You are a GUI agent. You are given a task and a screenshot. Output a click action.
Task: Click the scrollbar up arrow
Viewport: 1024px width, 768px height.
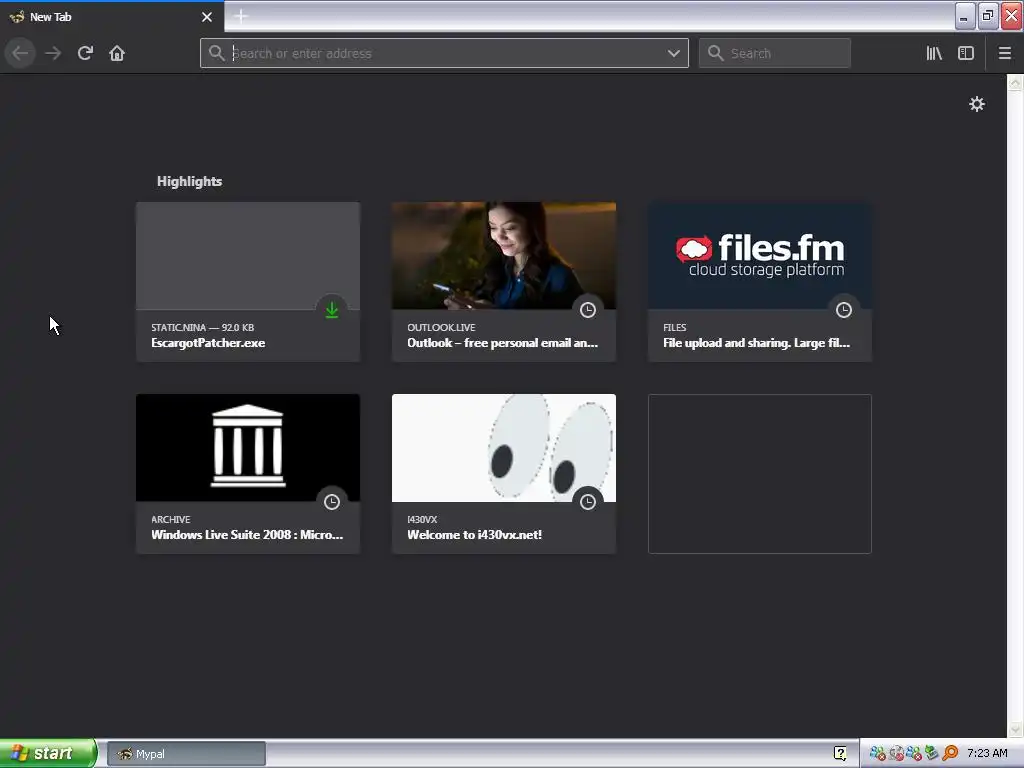click(x=1015, y=83)
